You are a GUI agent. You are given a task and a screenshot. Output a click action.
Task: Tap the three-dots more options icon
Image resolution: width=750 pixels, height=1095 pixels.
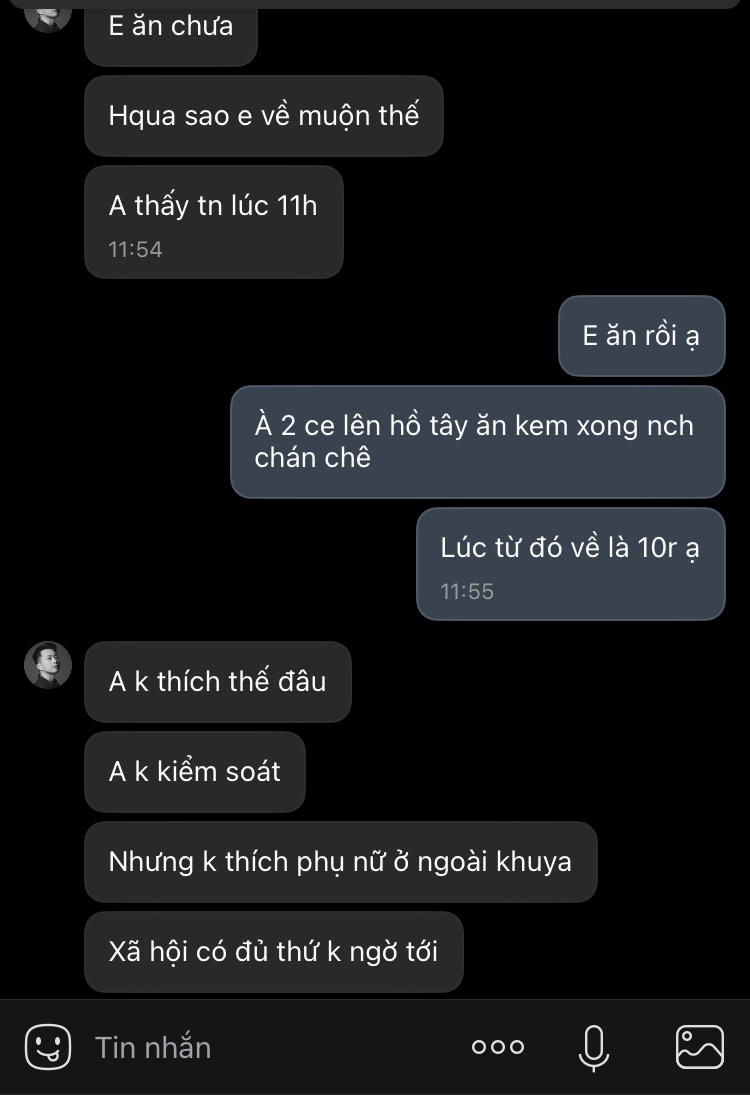[x=497, y=1047]
